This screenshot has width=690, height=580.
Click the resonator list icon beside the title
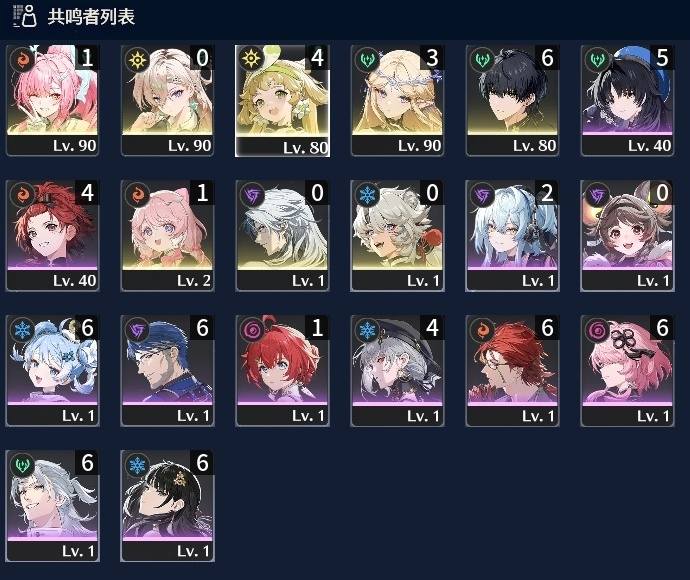click(x=24, y=16)
